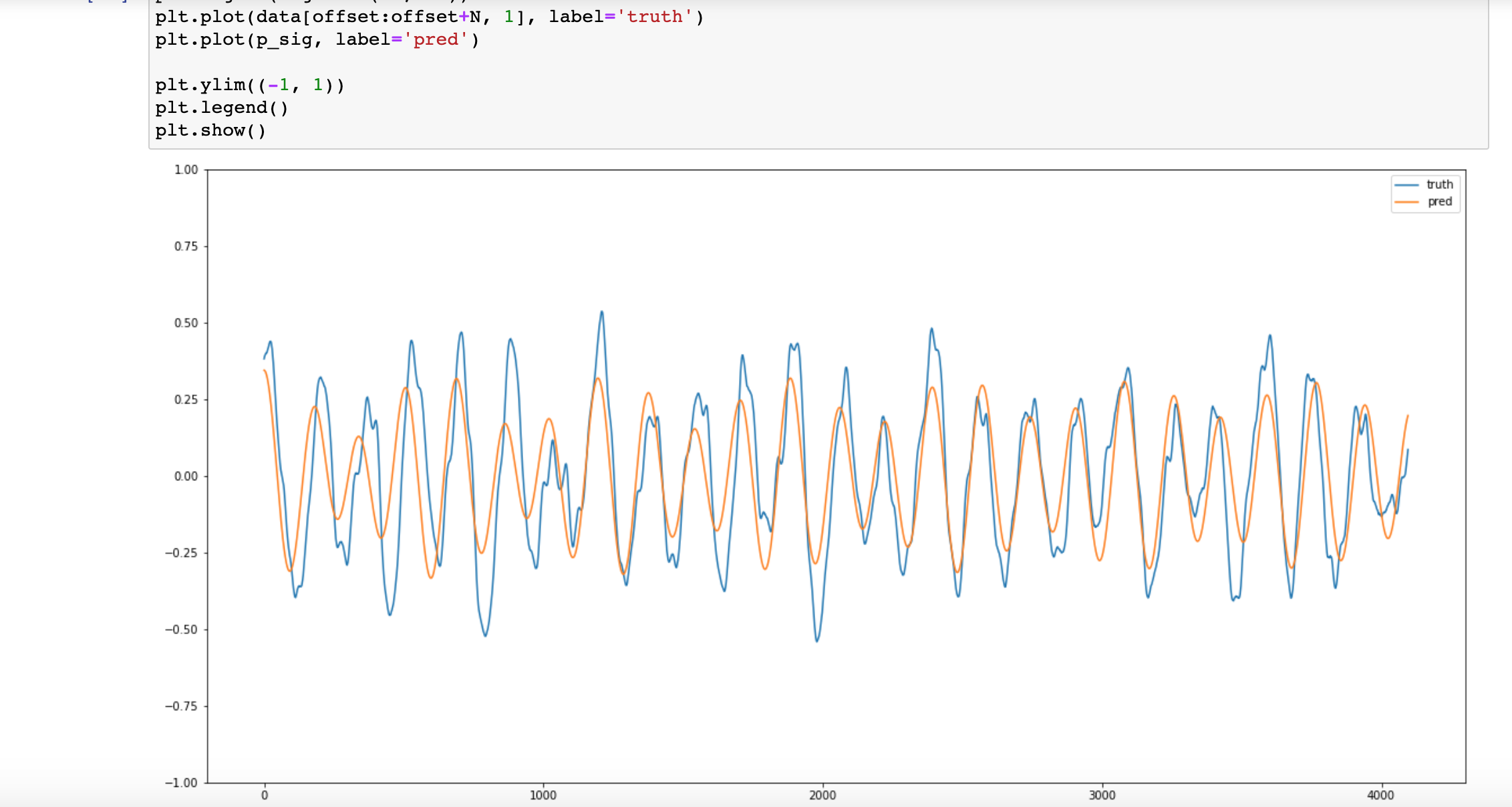Click x-axis tick label 2000
Image resolution: width=1512 pixels, height=807 pixels.
coord(822,795)
